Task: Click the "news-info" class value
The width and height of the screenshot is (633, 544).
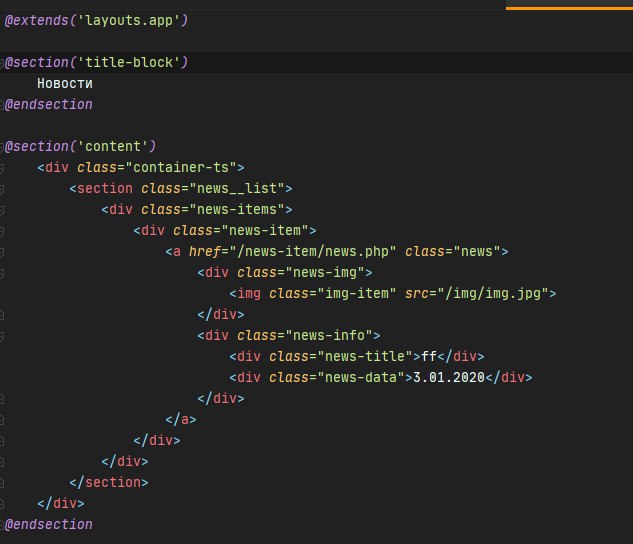Action: tap(329, 335)
